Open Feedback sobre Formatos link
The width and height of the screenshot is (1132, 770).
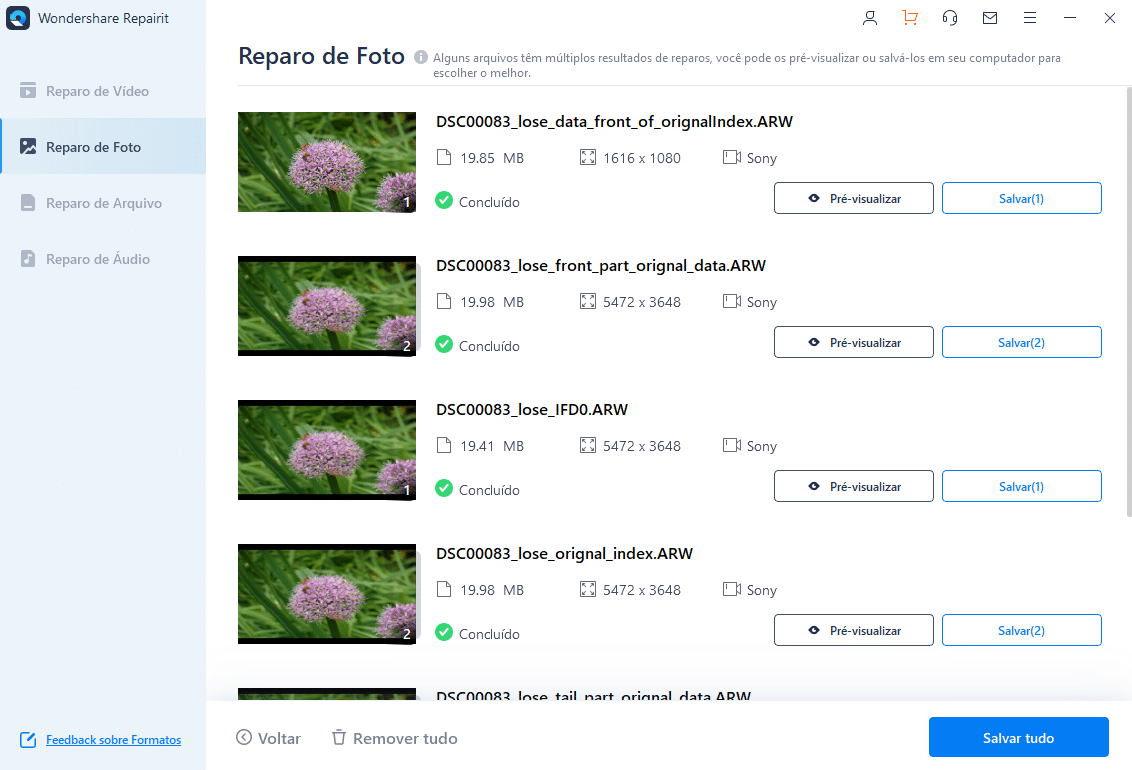tap(113, 740)
